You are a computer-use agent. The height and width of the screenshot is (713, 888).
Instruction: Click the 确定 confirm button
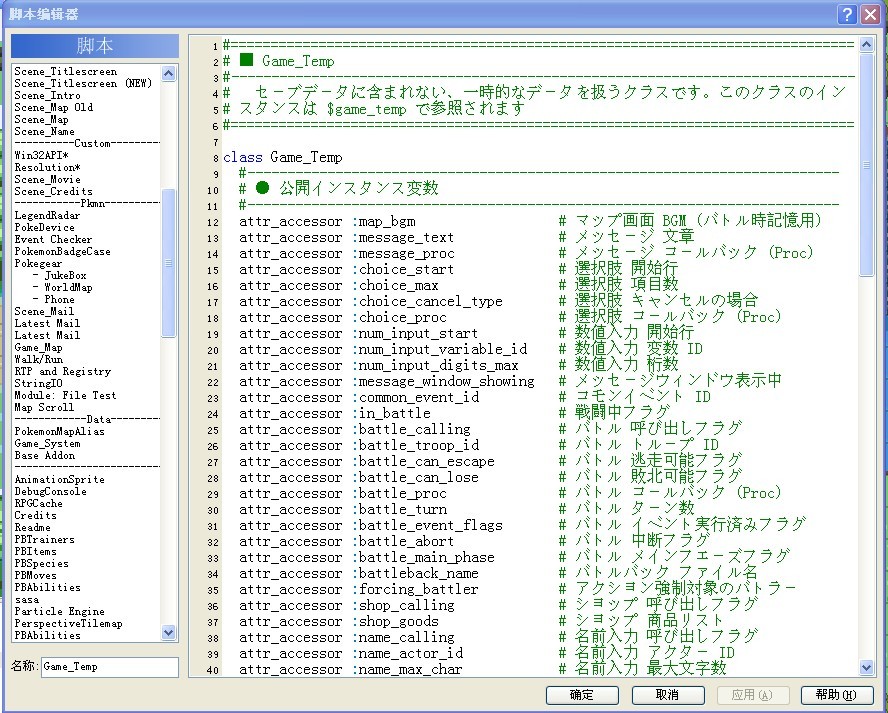tap(582, 695)
